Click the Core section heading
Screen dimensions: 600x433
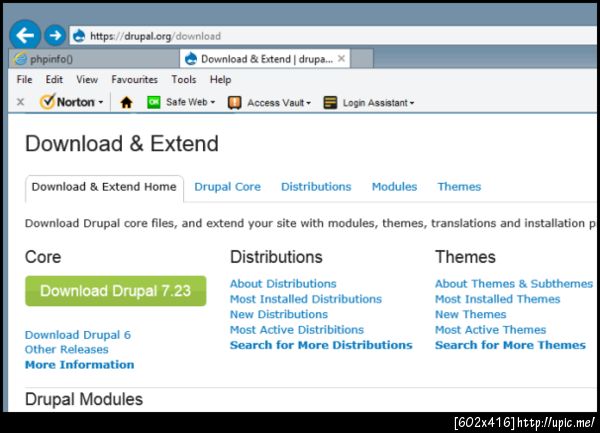coord(43,257)
